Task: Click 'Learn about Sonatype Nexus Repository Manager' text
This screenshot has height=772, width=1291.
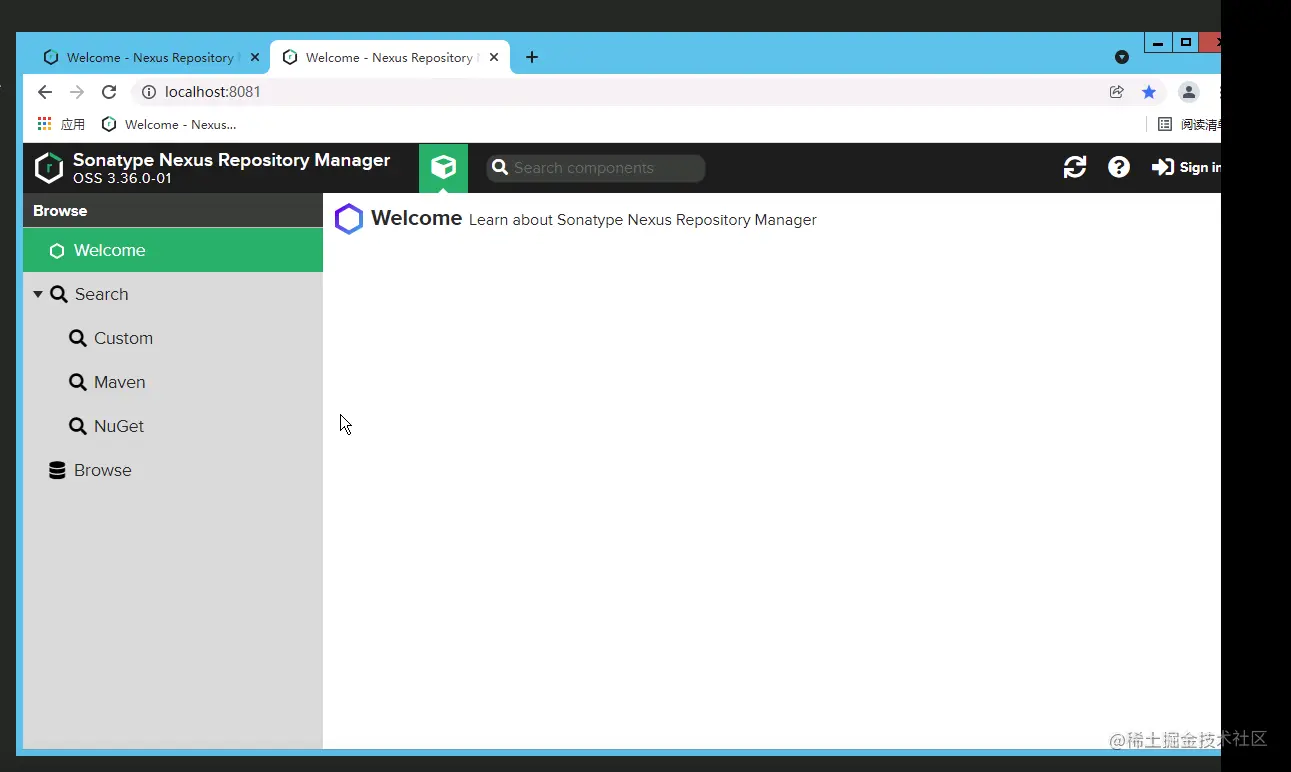Action: 643,220
